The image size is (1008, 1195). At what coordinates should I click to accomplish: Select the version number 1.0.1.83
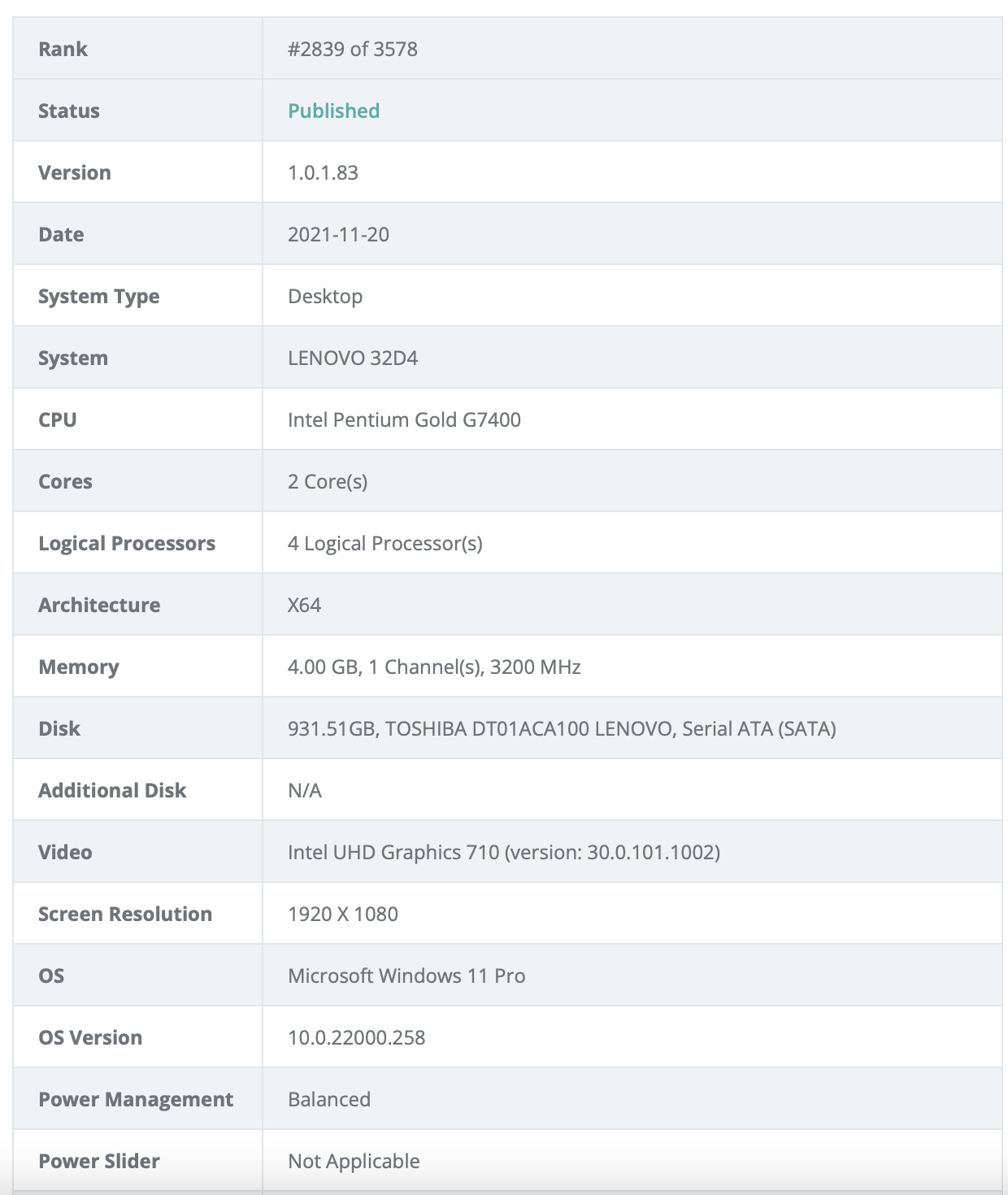323,172
